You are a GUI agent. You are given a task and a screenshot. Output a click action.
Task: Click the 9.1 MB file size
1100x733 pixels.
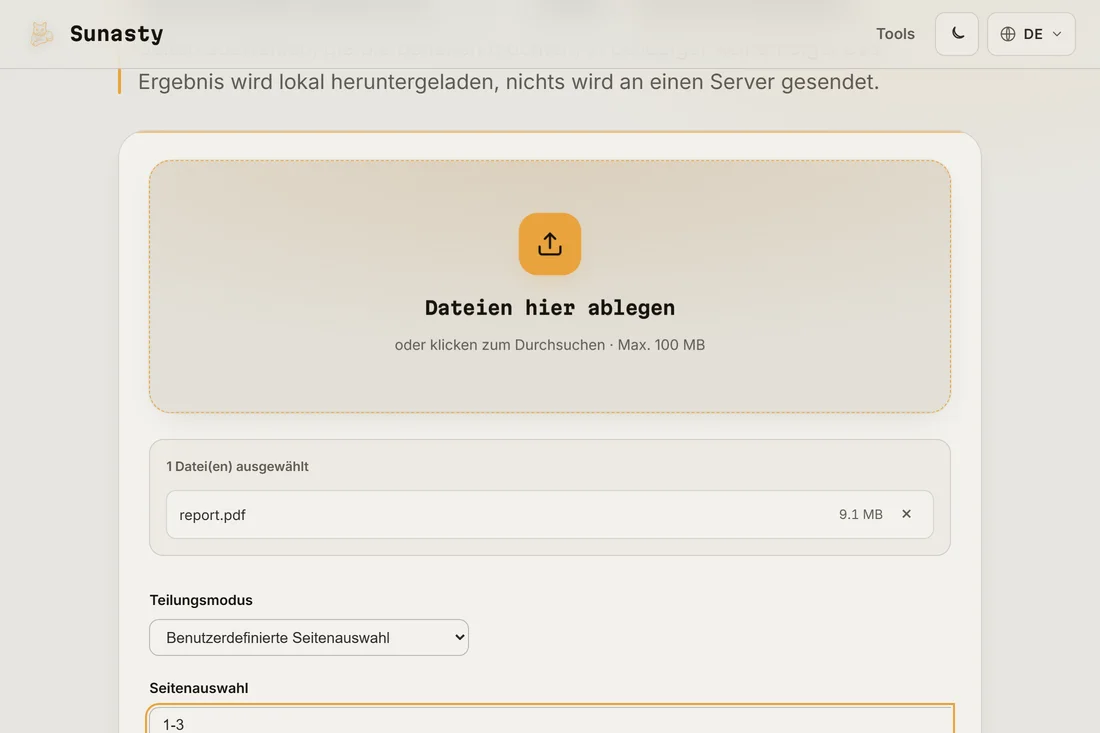coord(861,514)
